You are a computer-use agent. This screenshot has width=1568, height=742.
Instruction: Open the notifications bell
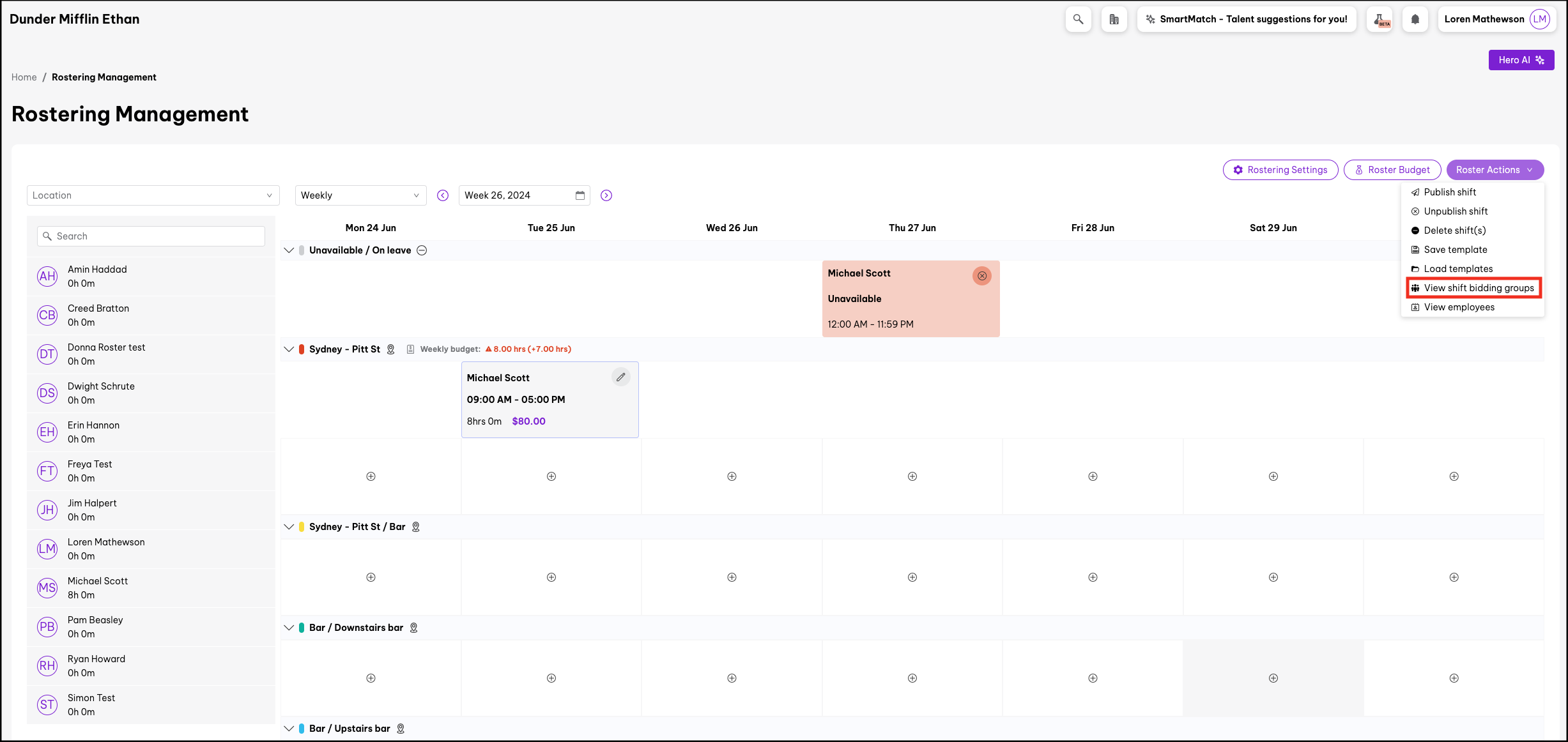pos(1415,19)
